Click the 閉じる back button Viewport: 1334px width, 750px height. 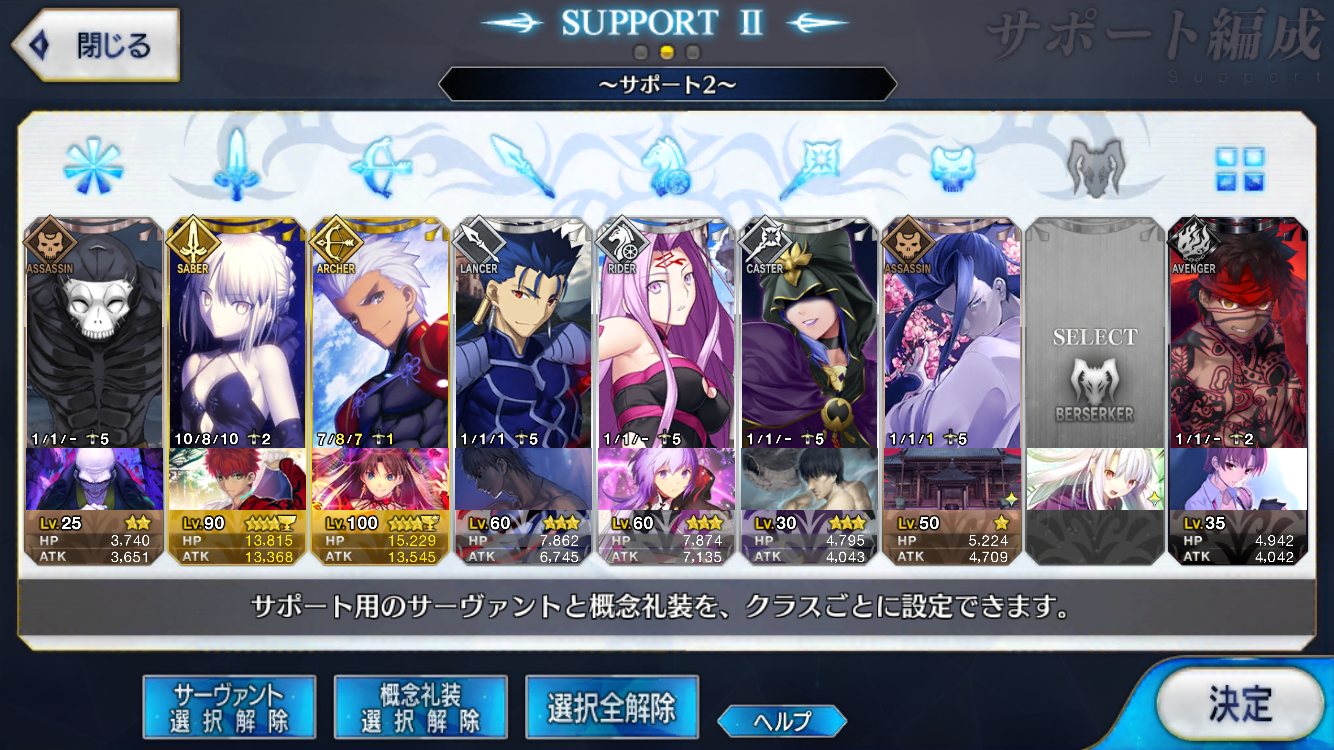tap(97, 45)
